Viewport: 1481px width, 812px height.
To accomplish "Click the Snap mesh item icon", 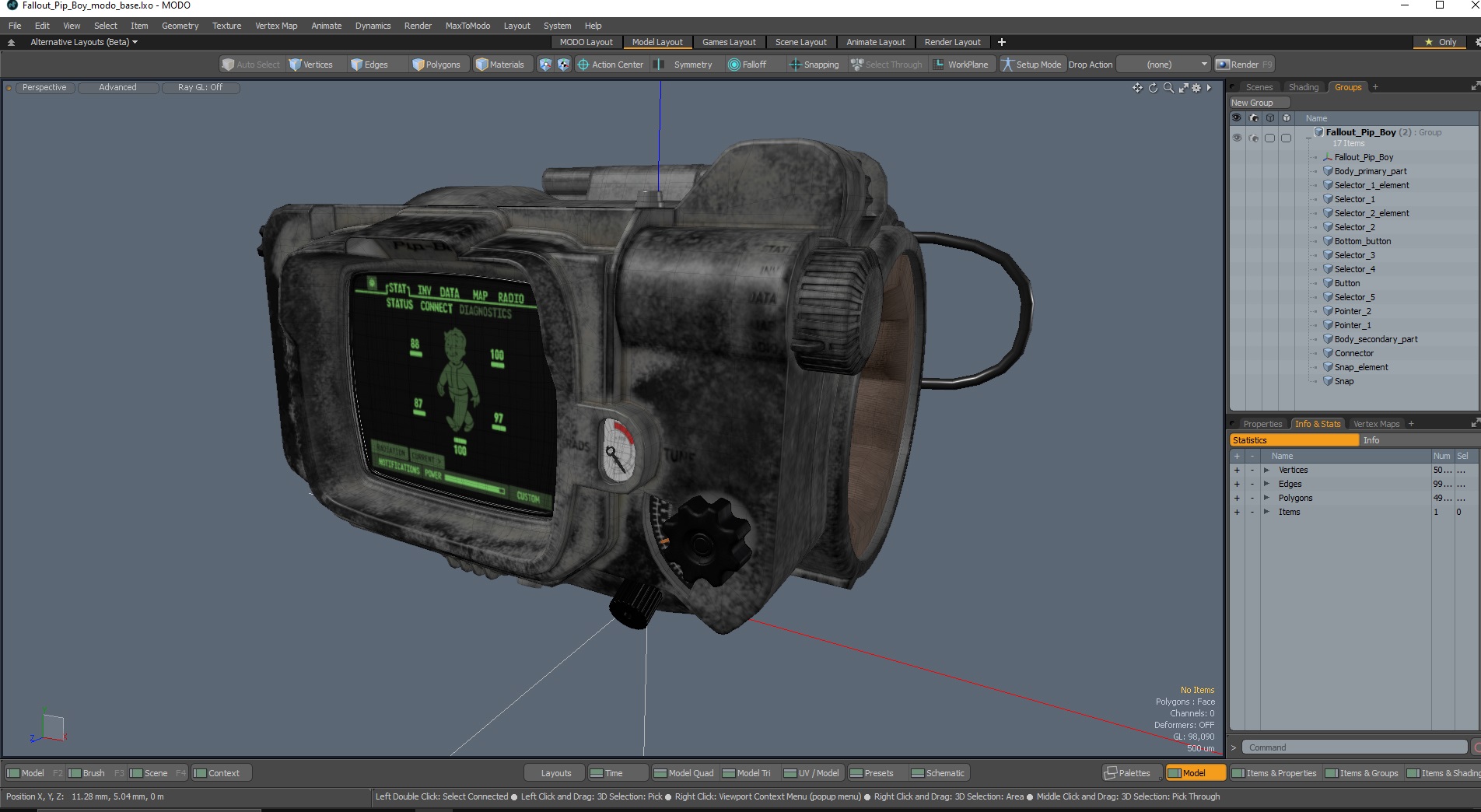I will point(1328,381).
